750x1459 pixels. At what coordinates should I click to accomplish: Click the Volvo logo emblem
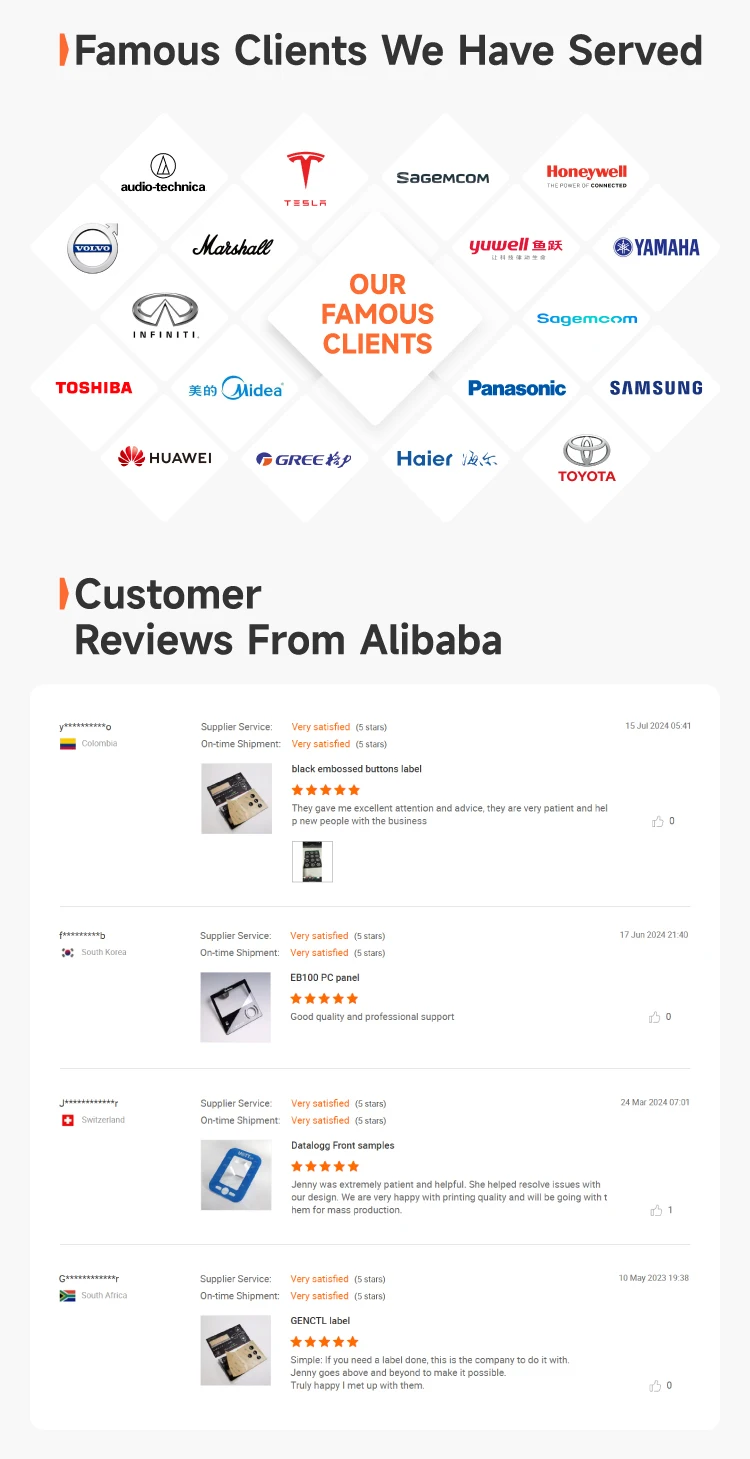pyautogui.click(x=93, y=248)
